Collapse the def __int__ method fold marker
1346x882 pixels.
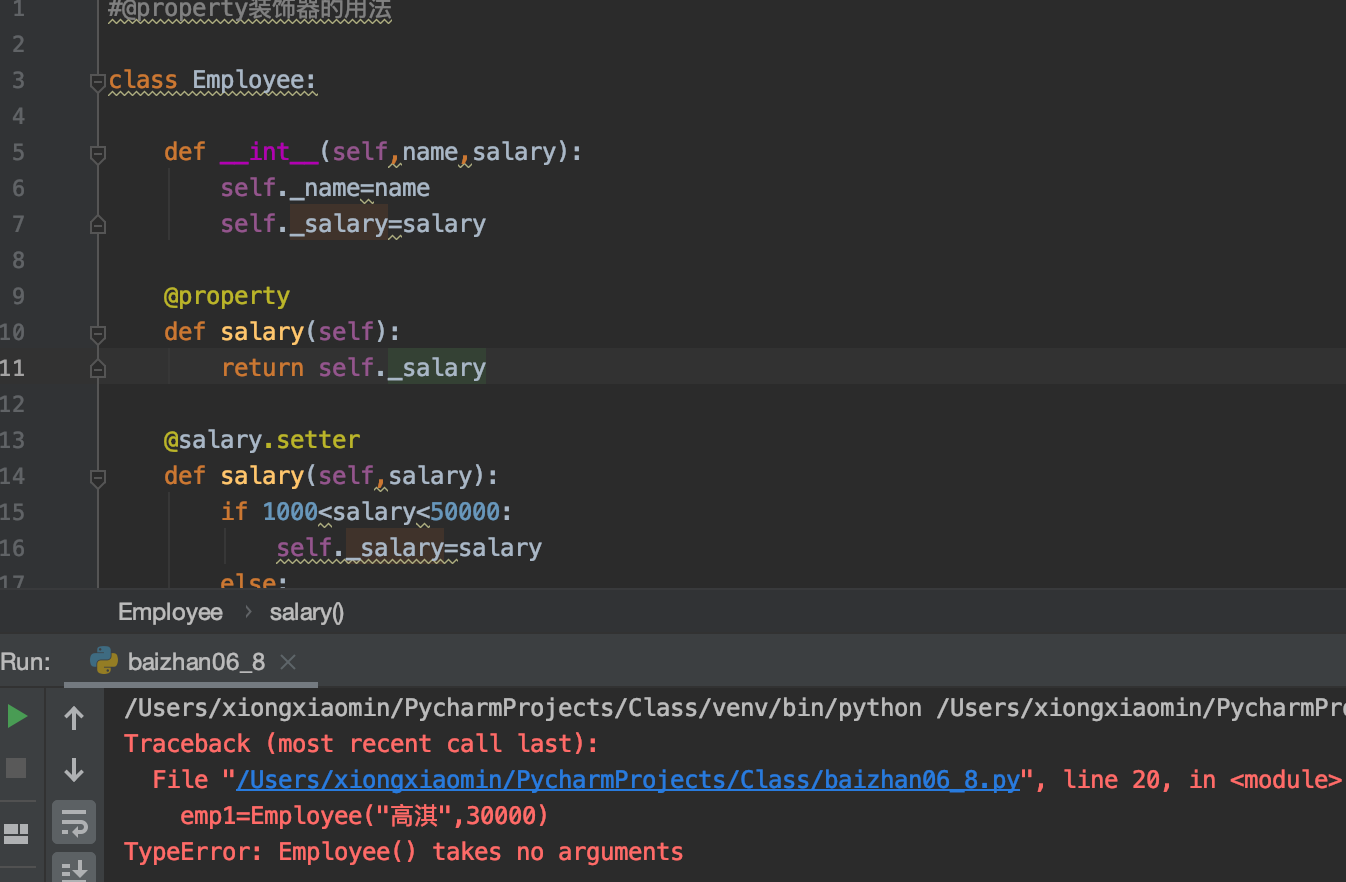tap(98, 154)
